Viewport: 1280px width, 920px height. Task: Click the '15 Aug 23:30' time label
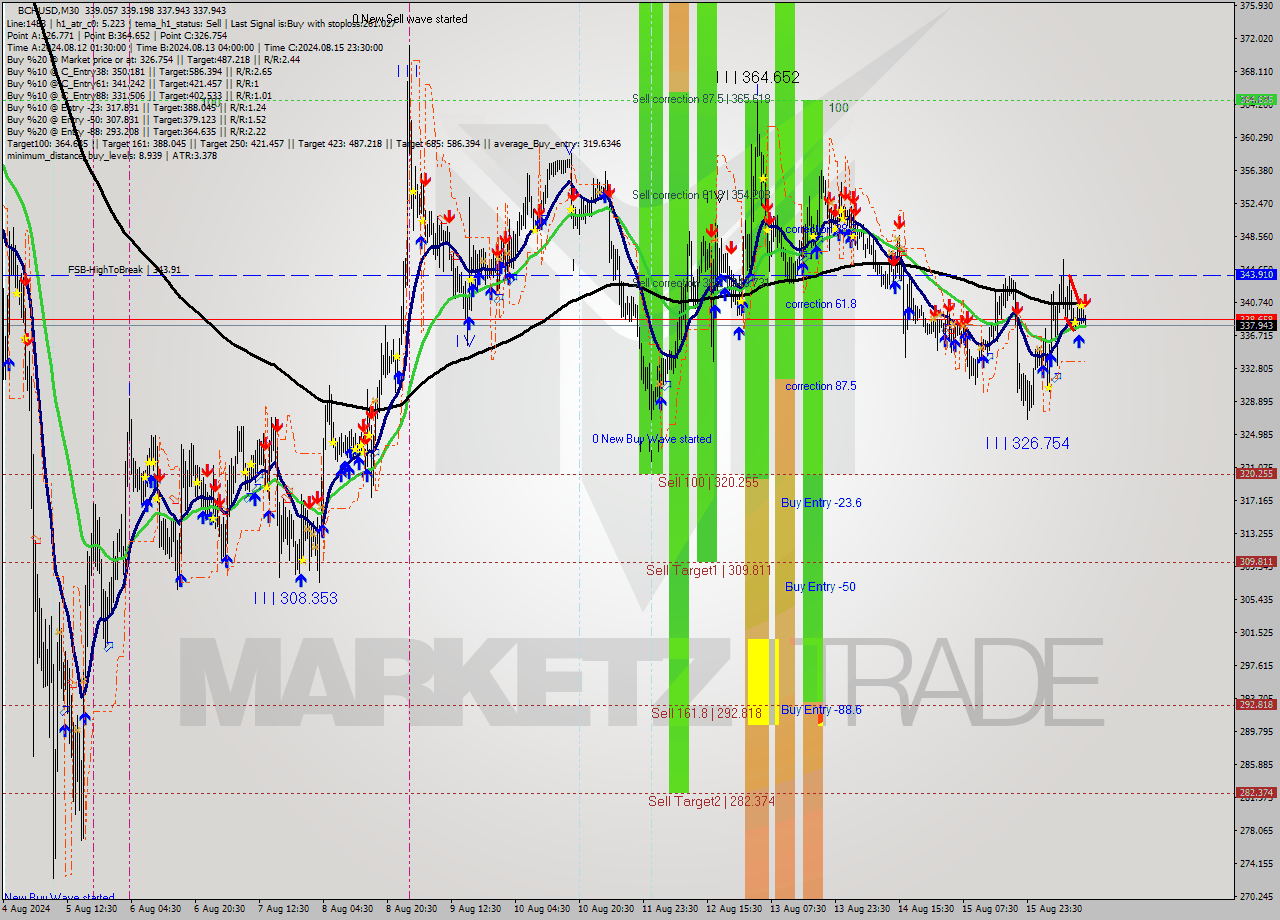tap(1054, 909)
